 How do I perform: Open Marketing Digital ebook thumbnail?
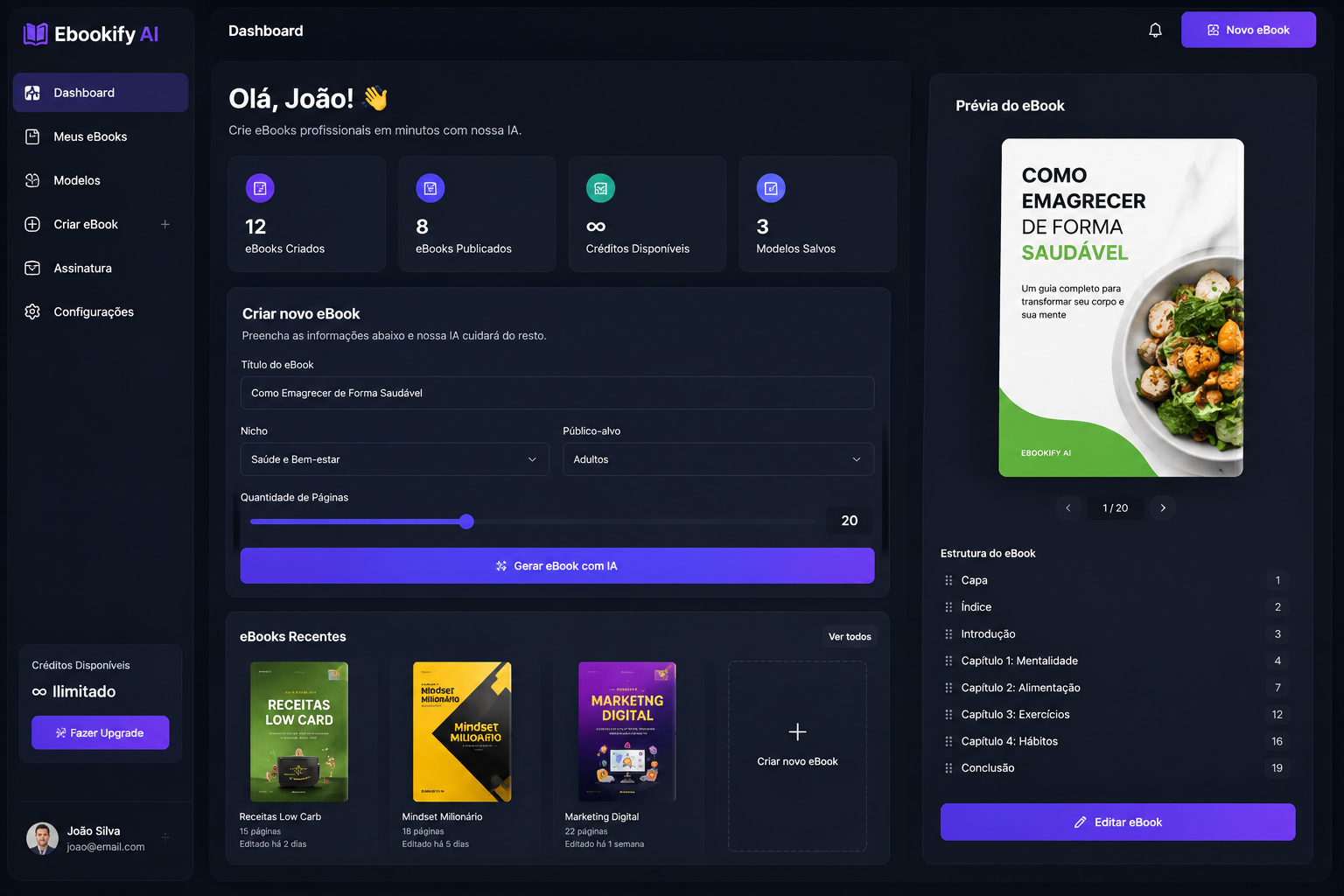point(627,731)
